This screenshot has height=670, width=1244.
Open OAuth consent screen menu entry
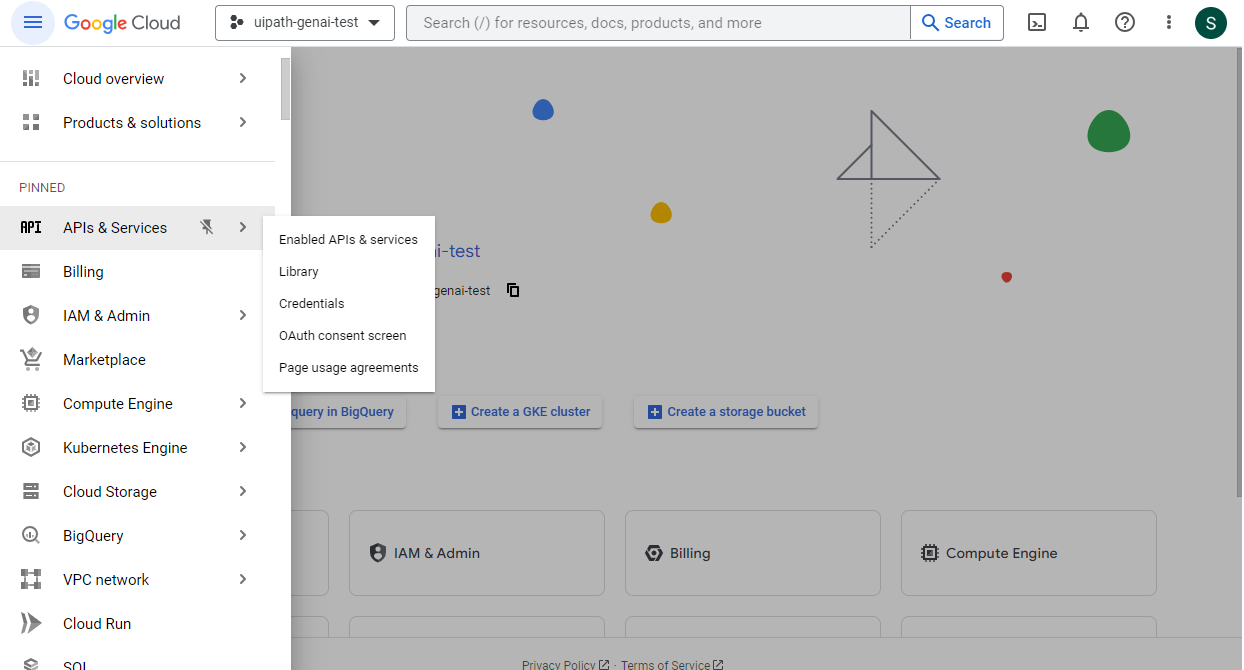pyautogui.click(x=342, y=335)
